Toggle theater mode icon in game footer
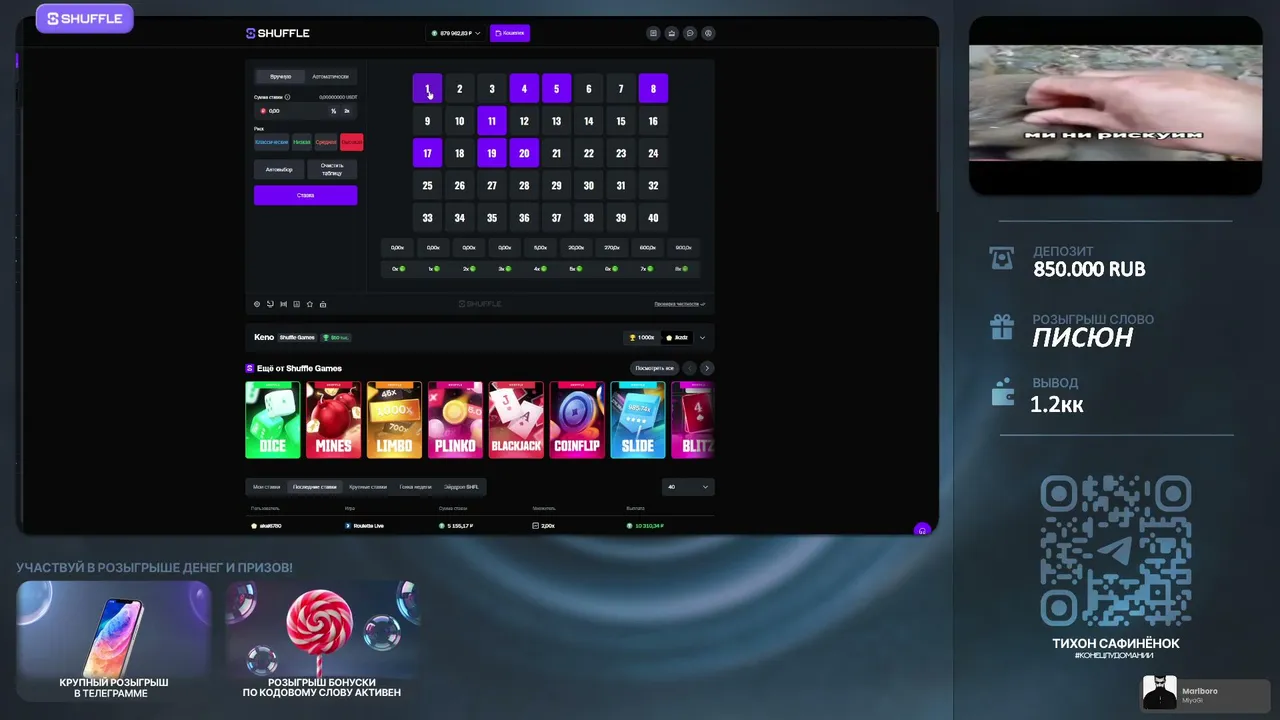The height and width of the screenshot is (720, 1280). click(283, 304)
